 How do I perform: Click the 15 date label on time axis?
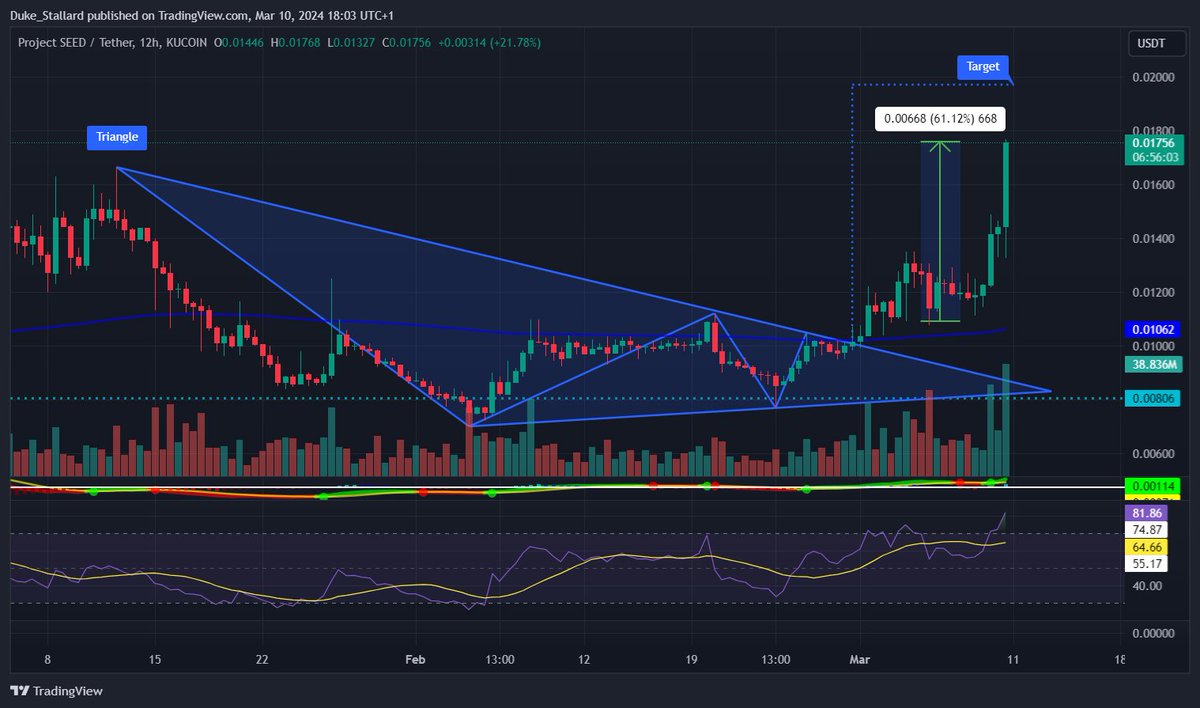point(154,660)
